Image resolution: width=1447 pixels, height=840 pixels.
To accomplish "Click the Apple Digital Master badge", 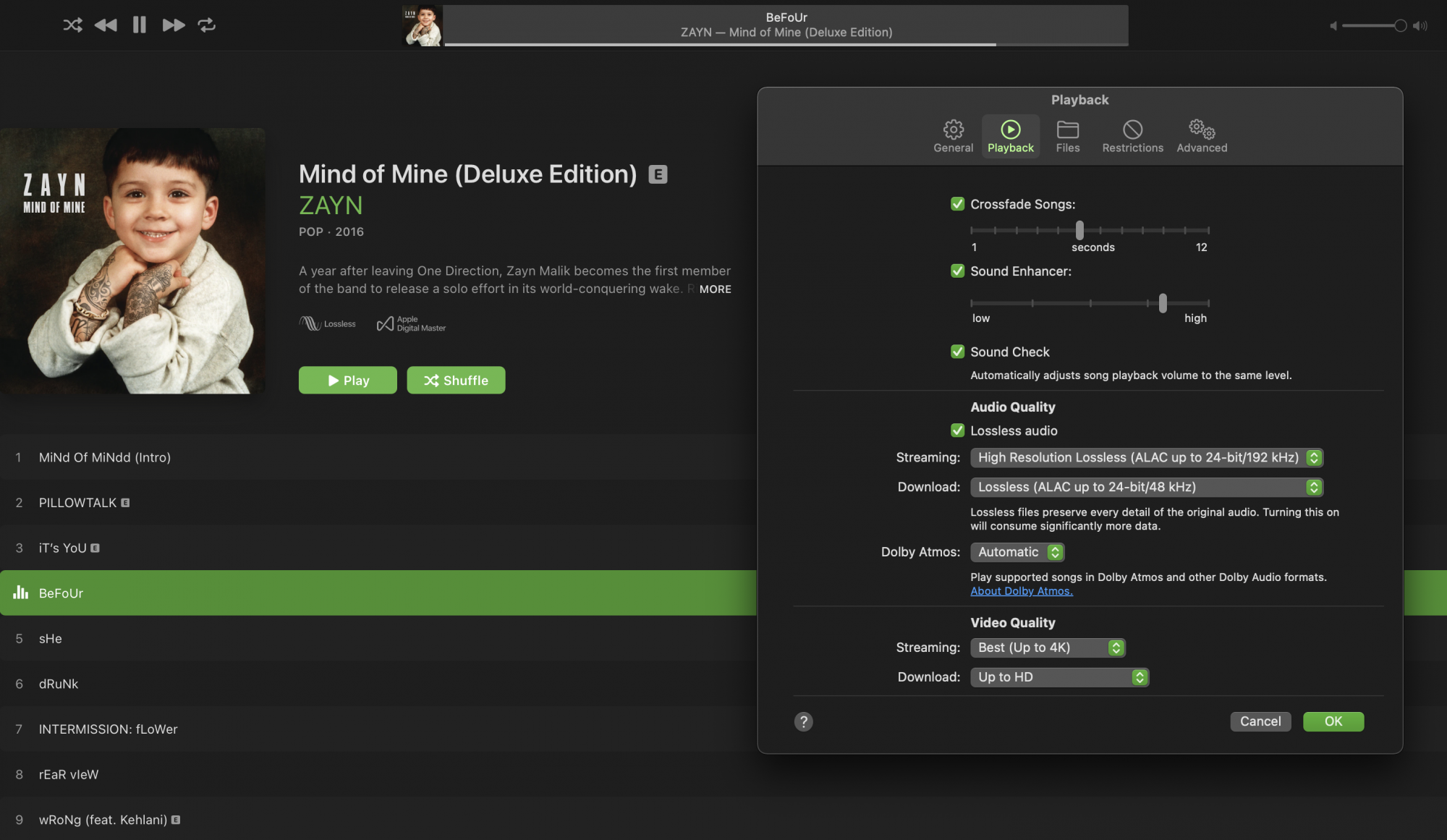I will [411, 323].
